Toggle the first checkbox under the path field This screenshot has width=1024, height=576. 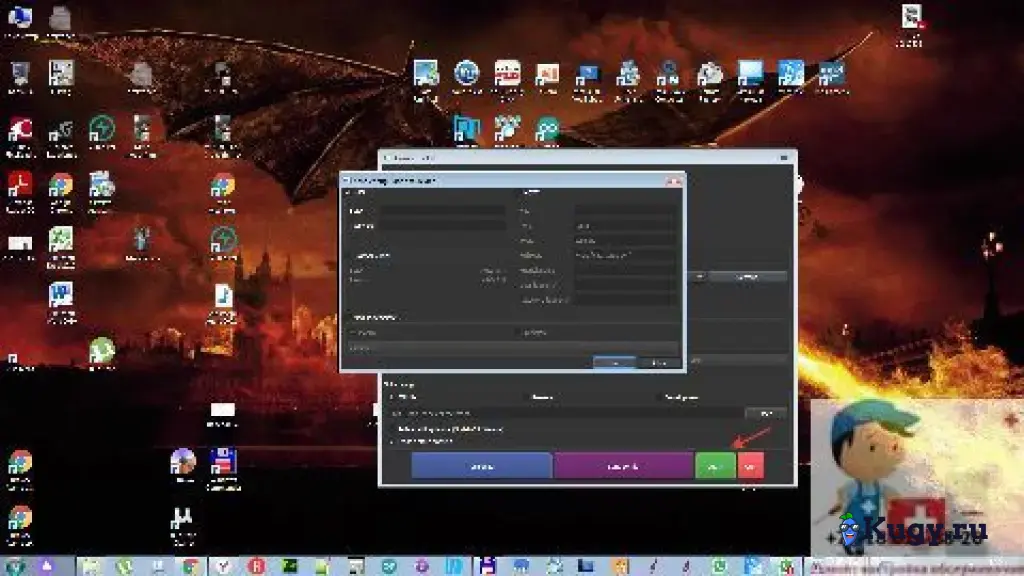pyautogui.click(x=392, y=429)
